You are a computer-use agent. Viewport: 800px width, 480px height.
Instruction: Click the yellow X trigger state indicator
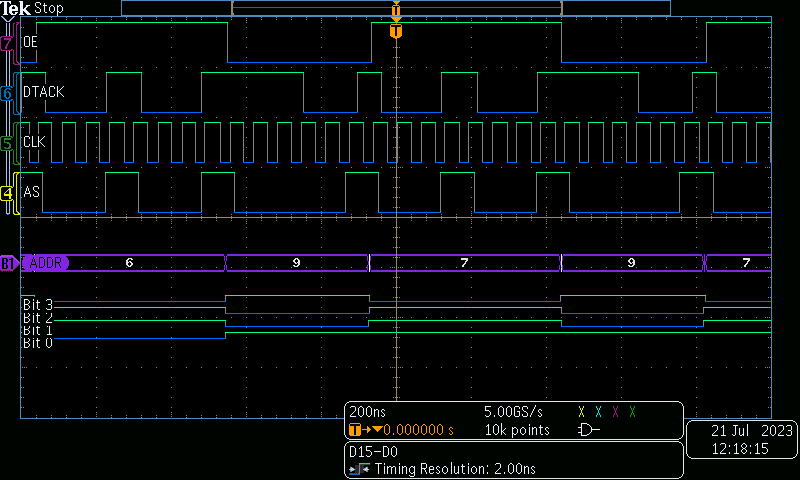pyautogui.click(x=581, y=412)
